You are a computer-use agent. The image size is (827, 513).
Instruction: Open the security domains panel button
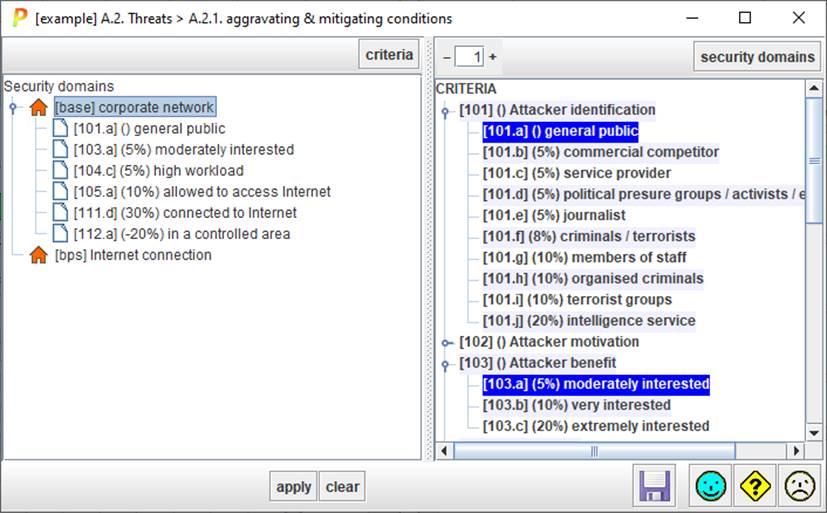(756, 57)
